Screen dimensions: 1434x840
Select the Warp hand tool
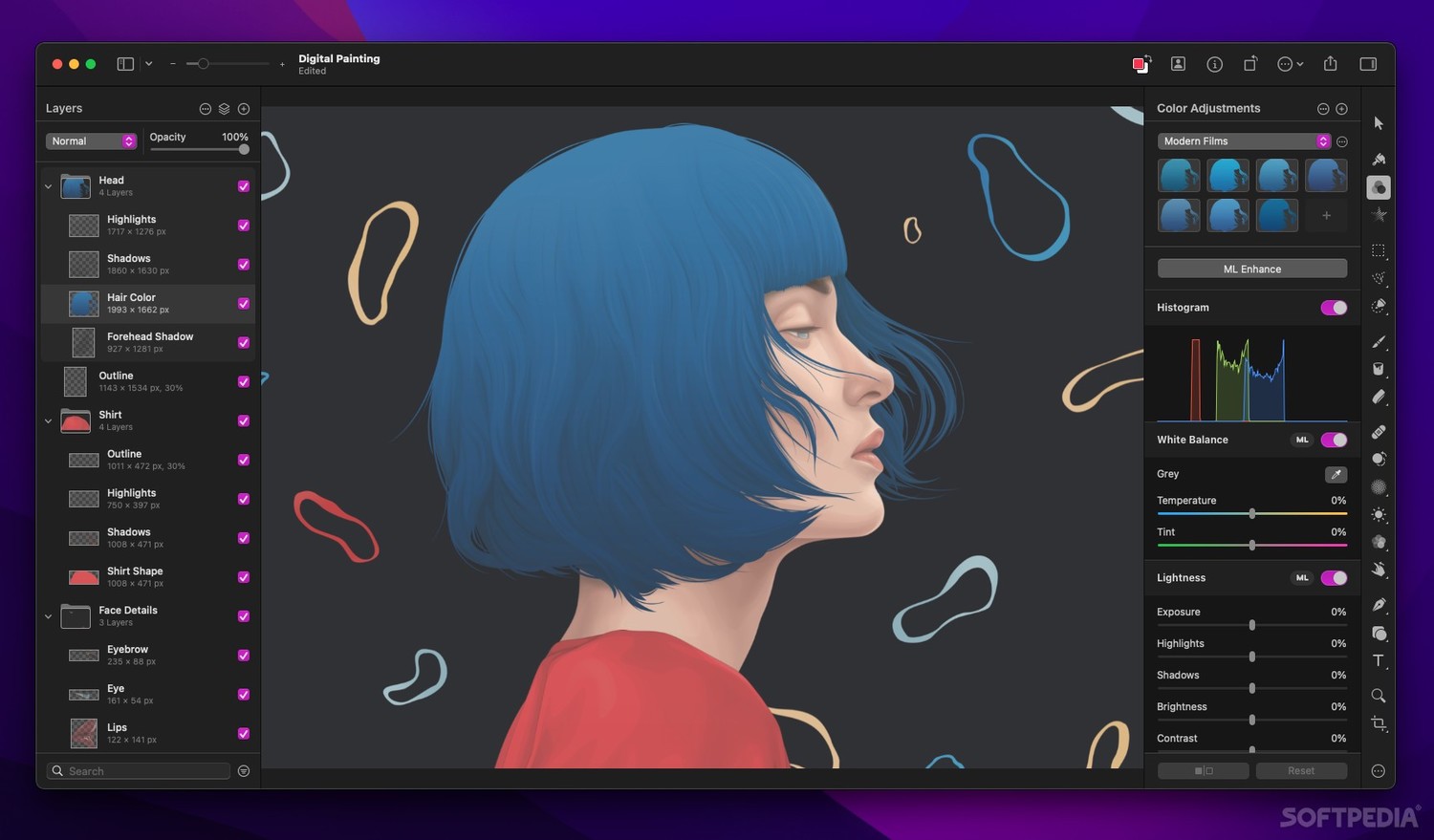[x=1379, y=570]
